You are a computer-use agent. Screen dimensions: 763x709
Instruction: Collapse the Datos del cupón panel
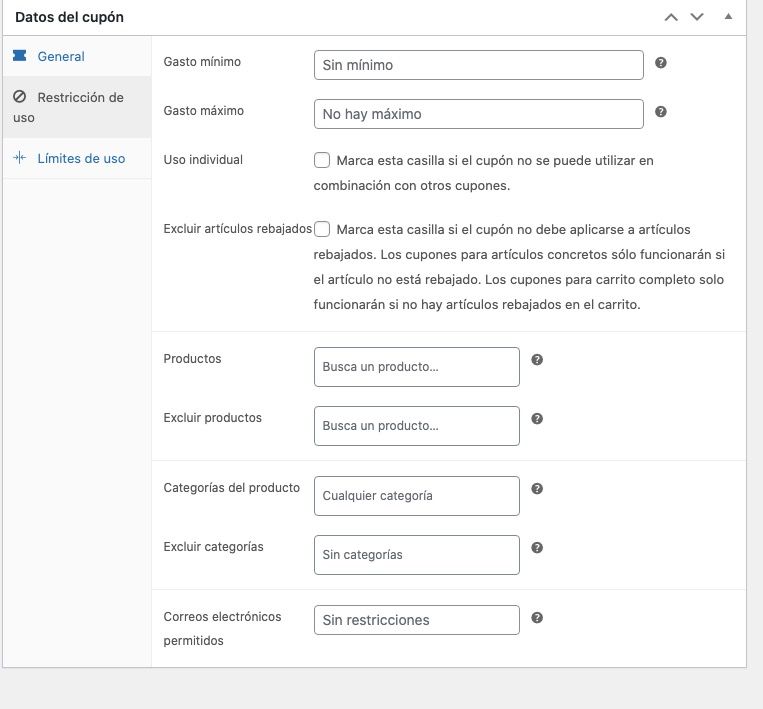point(728,17)
